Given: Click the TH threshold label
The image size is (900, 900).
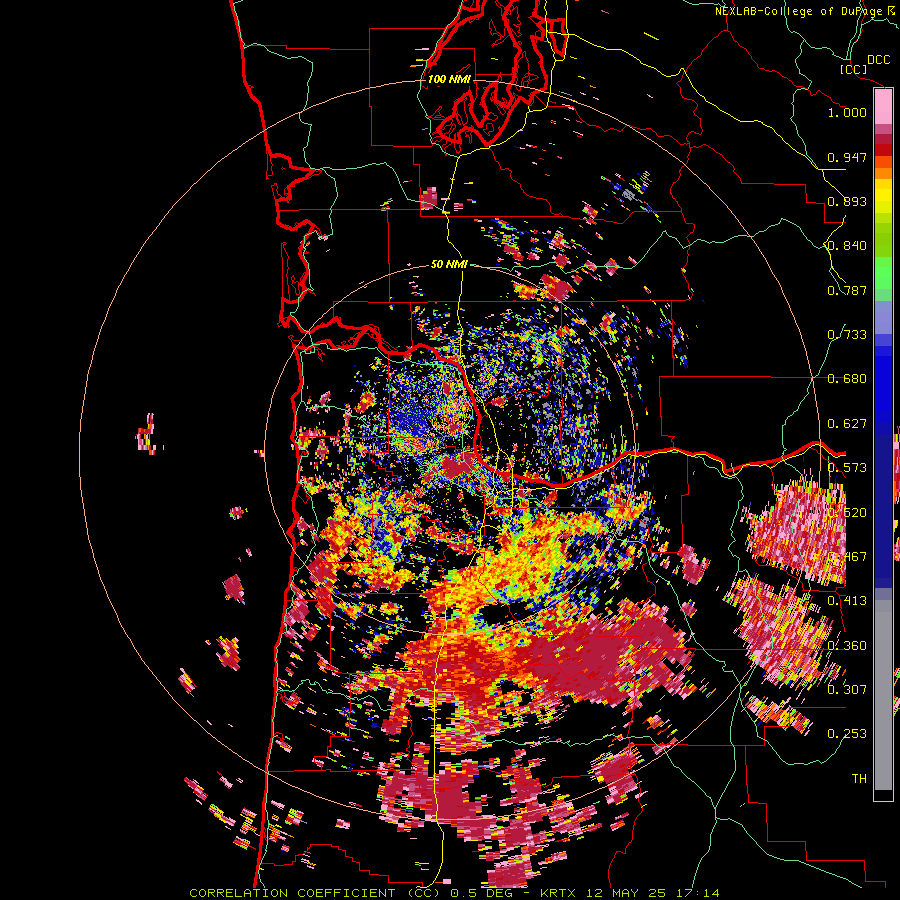Looking at the screenshot, I should pyautogui.click(x=859, y=779).
